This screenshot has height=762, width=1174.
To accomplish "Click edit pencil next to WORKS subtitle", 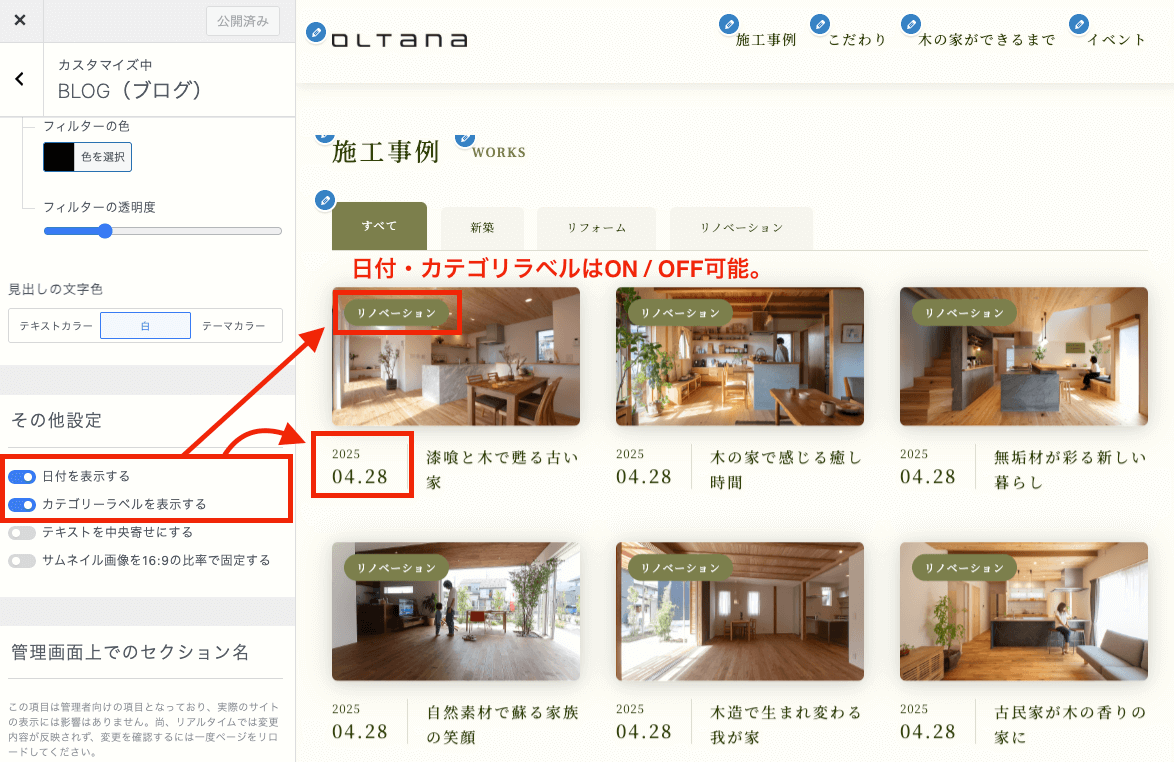I will click(465, 138).
